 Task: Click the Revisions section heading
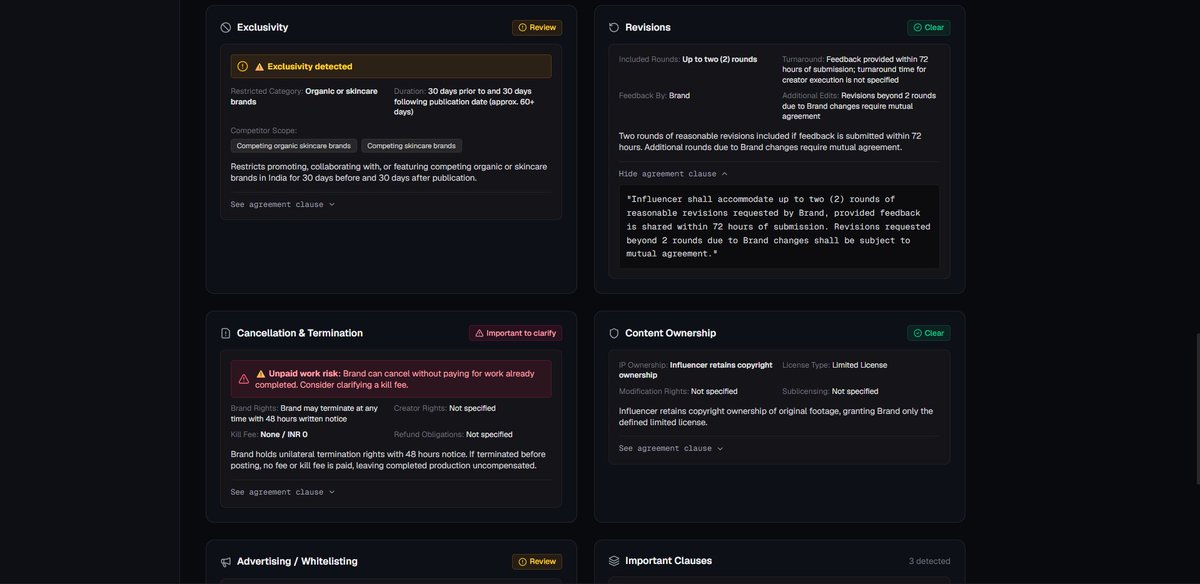(x=648, y=27)
